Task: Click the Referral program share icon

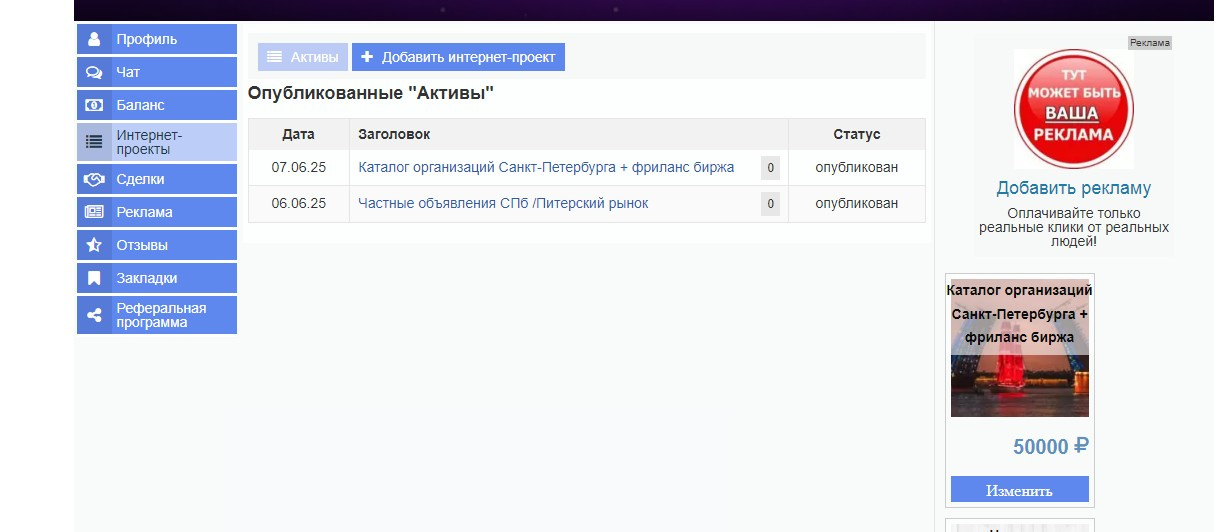Action: click(94, 316)
